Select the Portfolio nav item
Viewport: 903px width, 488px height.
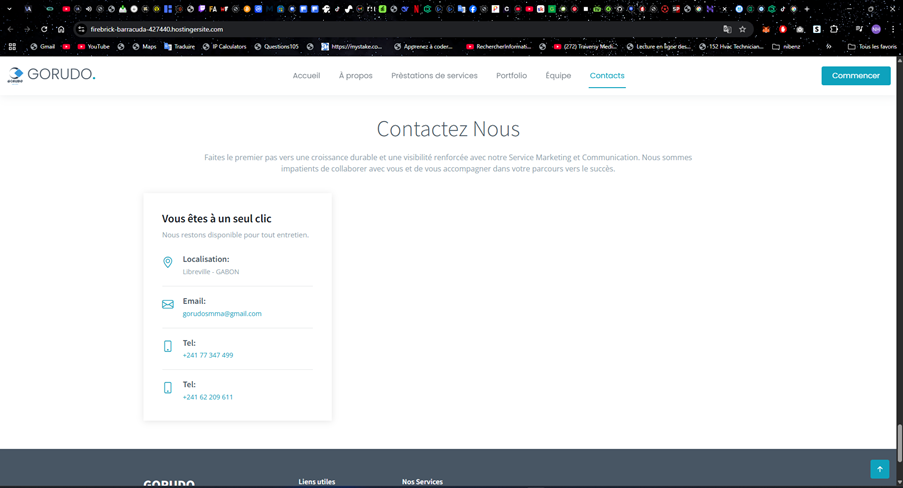coord(511,75)
